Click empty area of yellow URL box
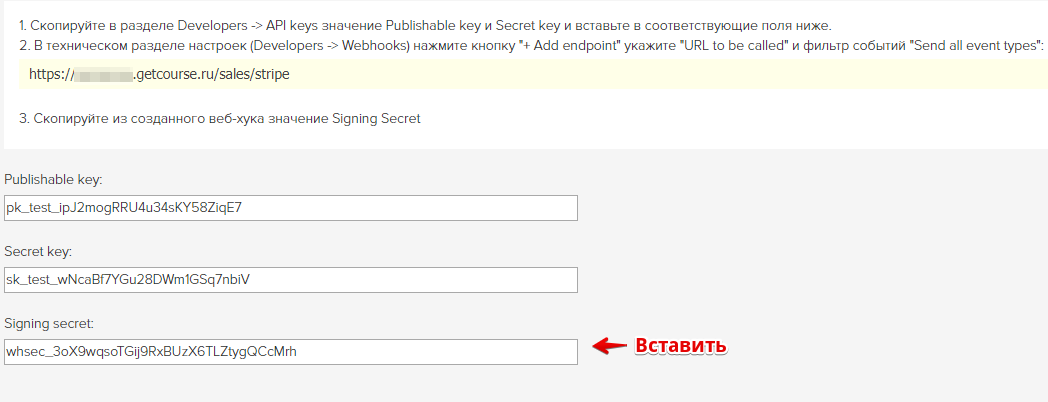Image resolution: width=1048 pixels, height=402 pixels. tap(668, 74)
